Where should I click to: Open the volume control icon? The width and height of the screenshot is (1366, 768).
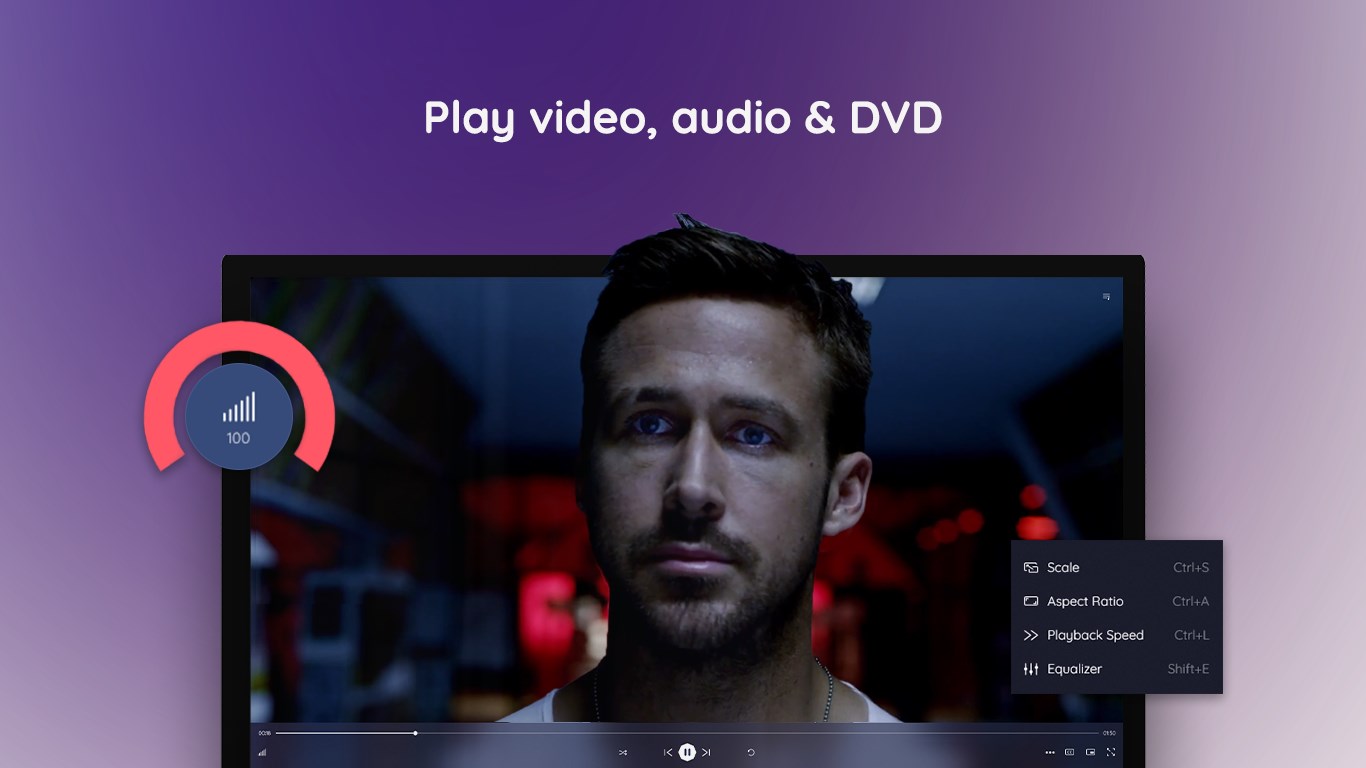pyautogui.click(x=262, y=752)
